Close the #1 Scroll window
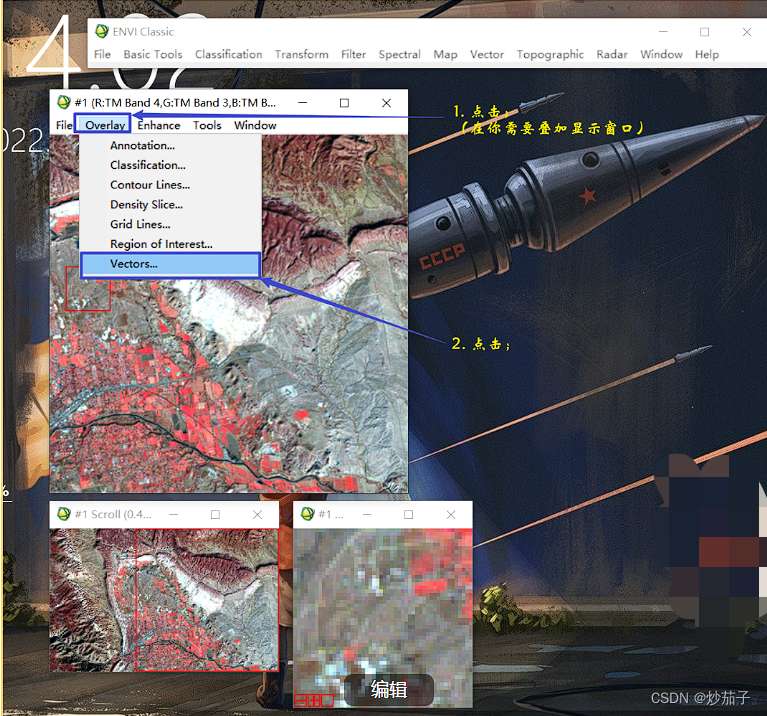Screen dimensions: 767x716 [x=257, y=515]
